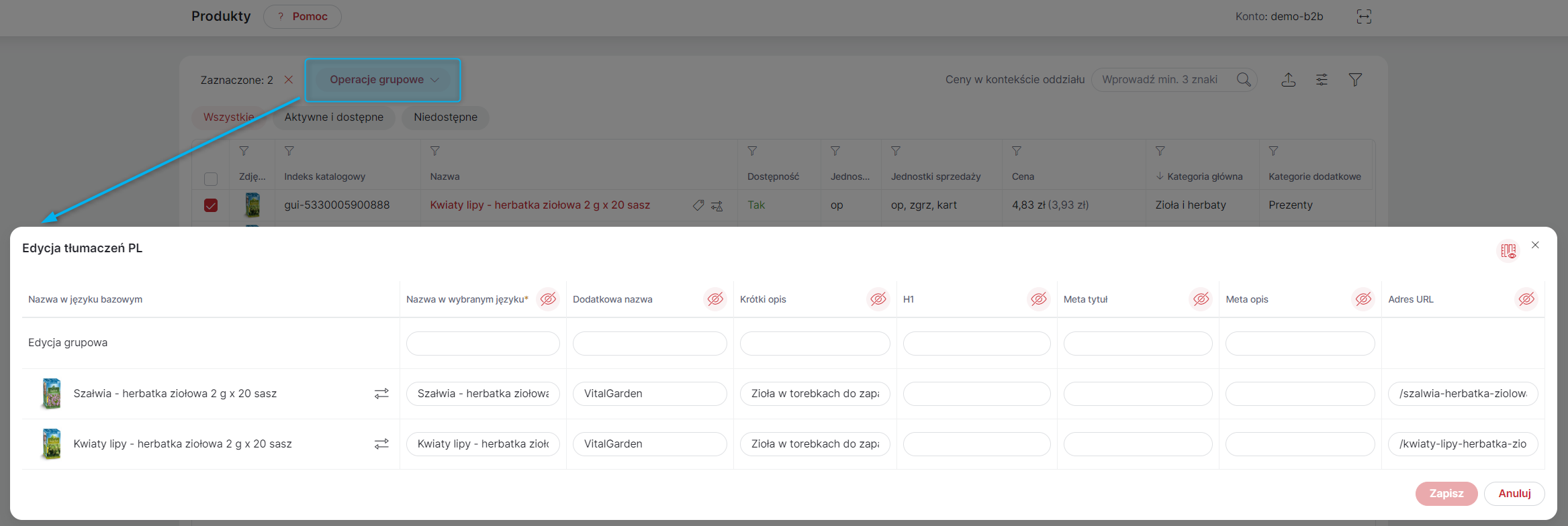Edit translated name field for Szałwia

(483, 394)
